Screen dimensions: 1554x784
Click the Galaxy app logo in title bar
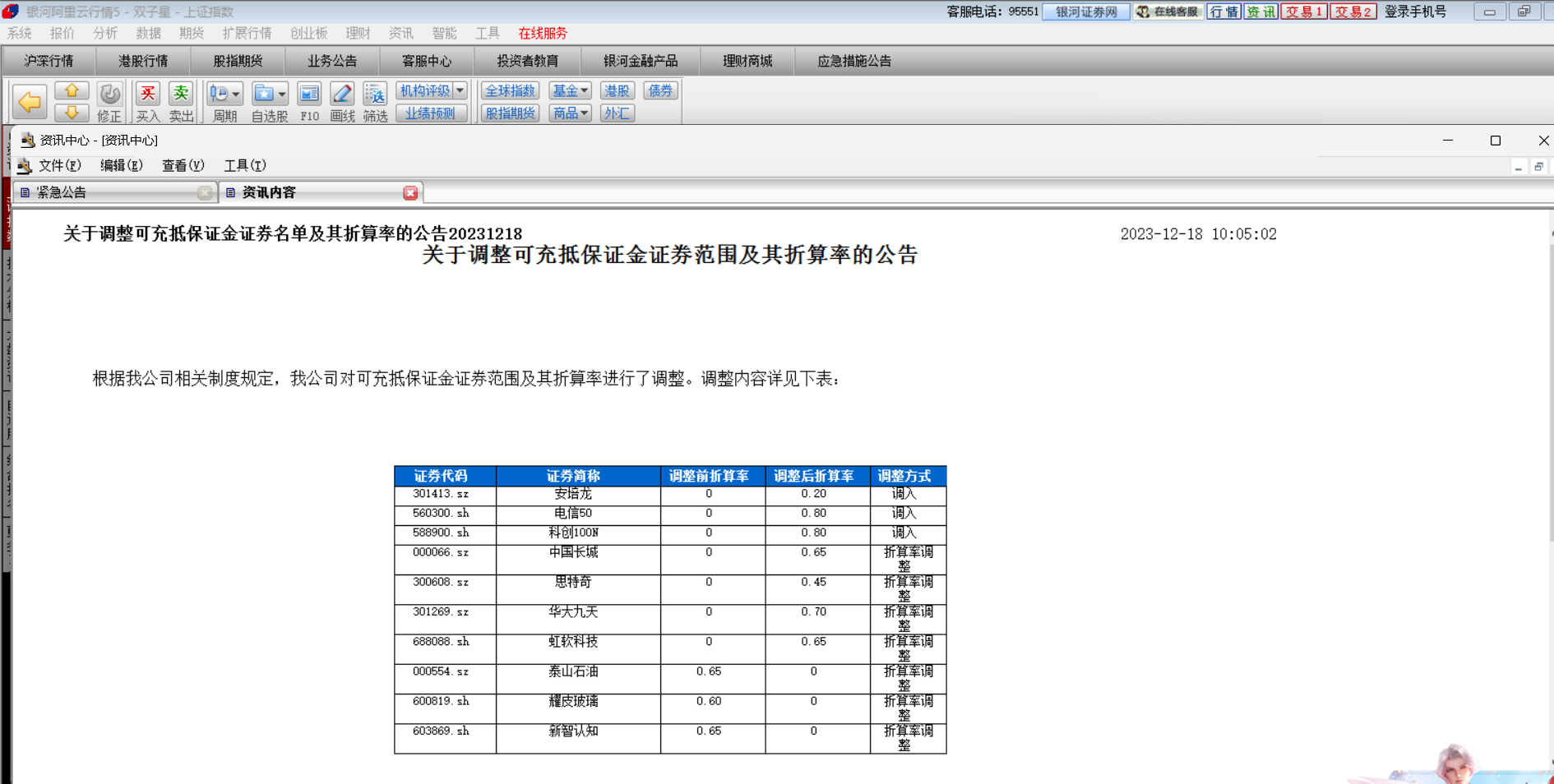11,12
